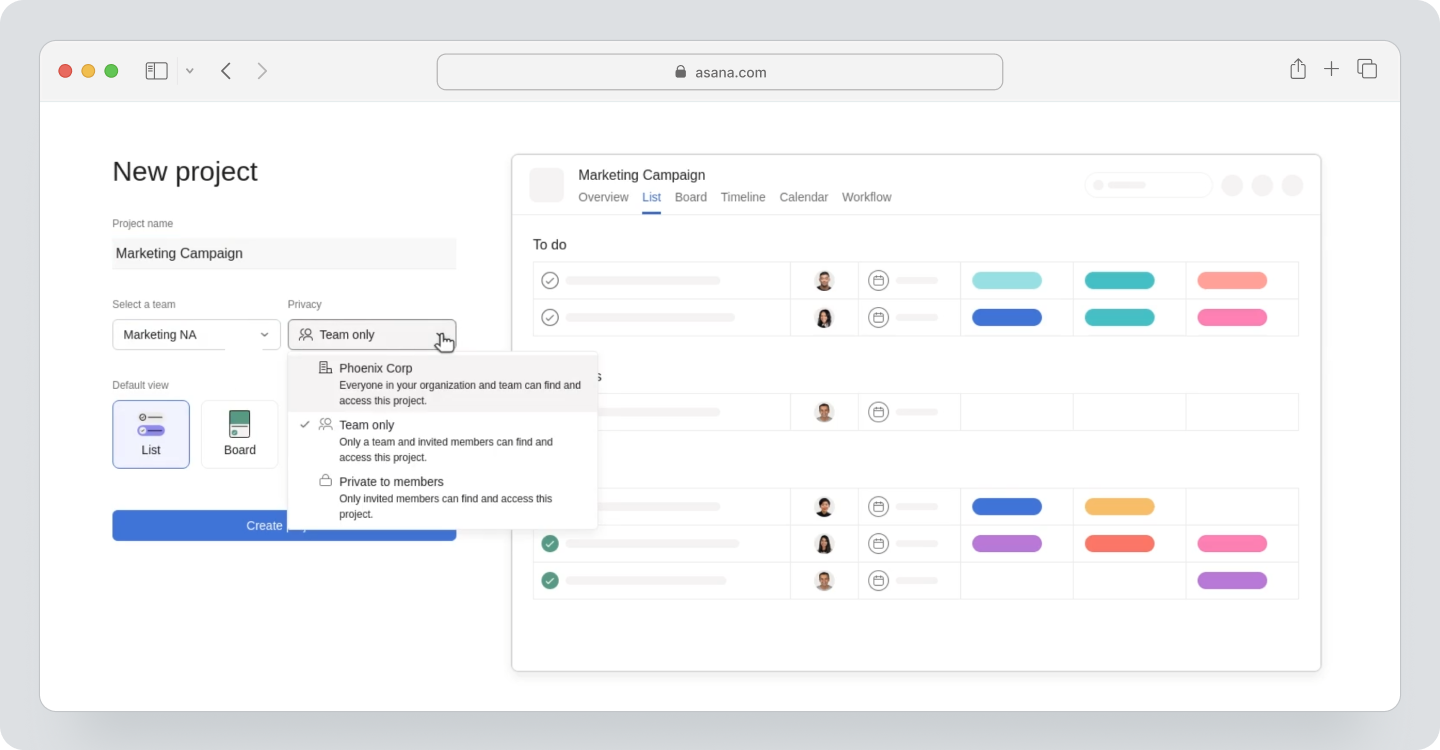This screenshot has width=1440, height=750.
Task: Uncheck a completed task with green checkmark
Action: pyautogui.click(x=550, y=543)
